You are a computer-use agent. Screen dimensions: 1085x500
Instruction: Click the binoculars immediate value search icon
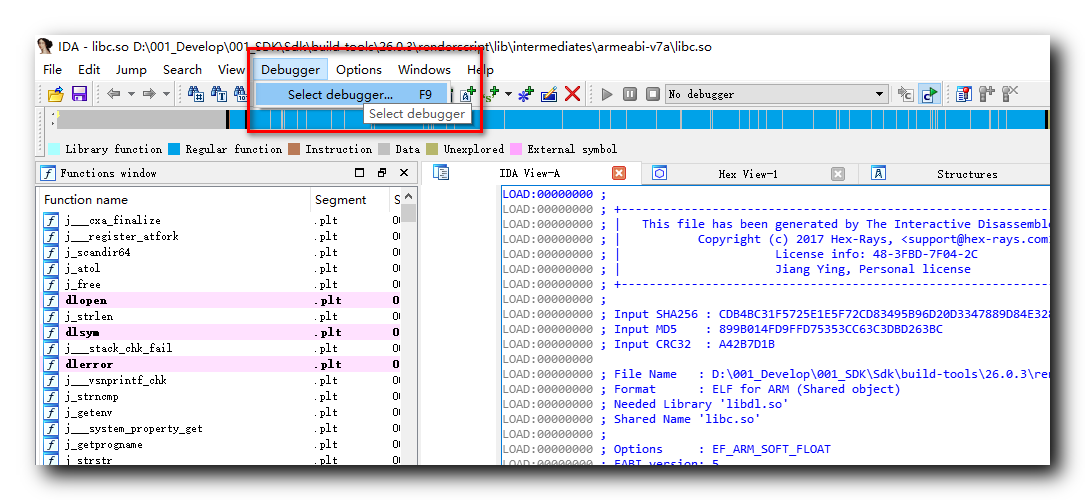point(197,94)
